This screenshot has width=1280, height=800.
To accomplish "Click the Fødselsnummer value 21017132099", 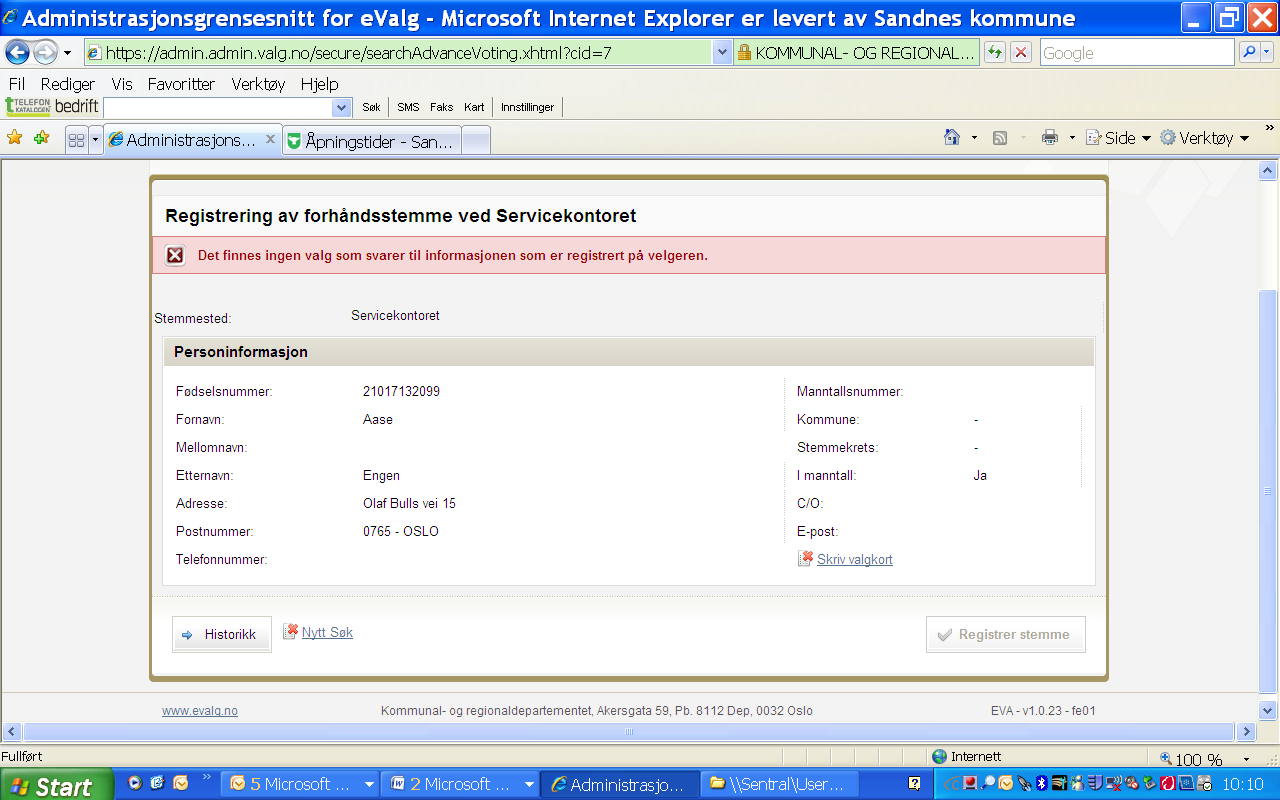I will pyautogui.click(x=401, y=391).
